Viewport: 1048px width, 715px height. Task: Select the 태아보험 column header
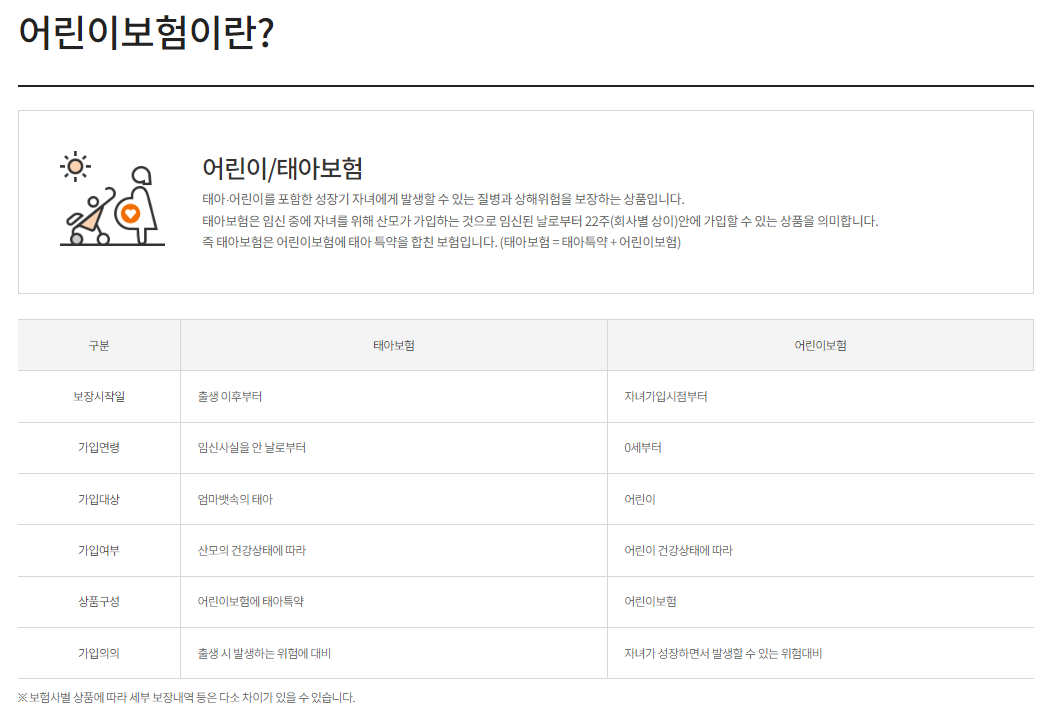392,344
